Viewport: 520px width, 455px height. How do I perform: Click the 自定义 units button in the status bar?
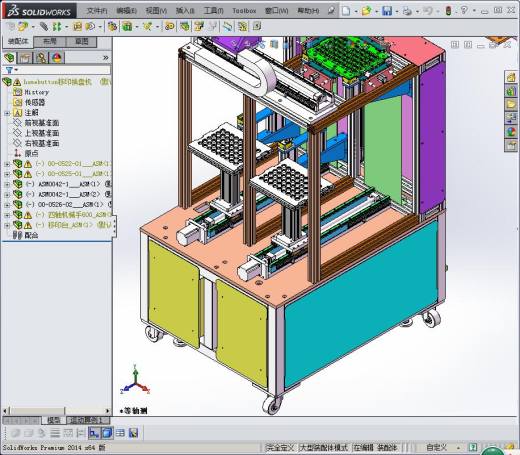(x=436, y=447)
